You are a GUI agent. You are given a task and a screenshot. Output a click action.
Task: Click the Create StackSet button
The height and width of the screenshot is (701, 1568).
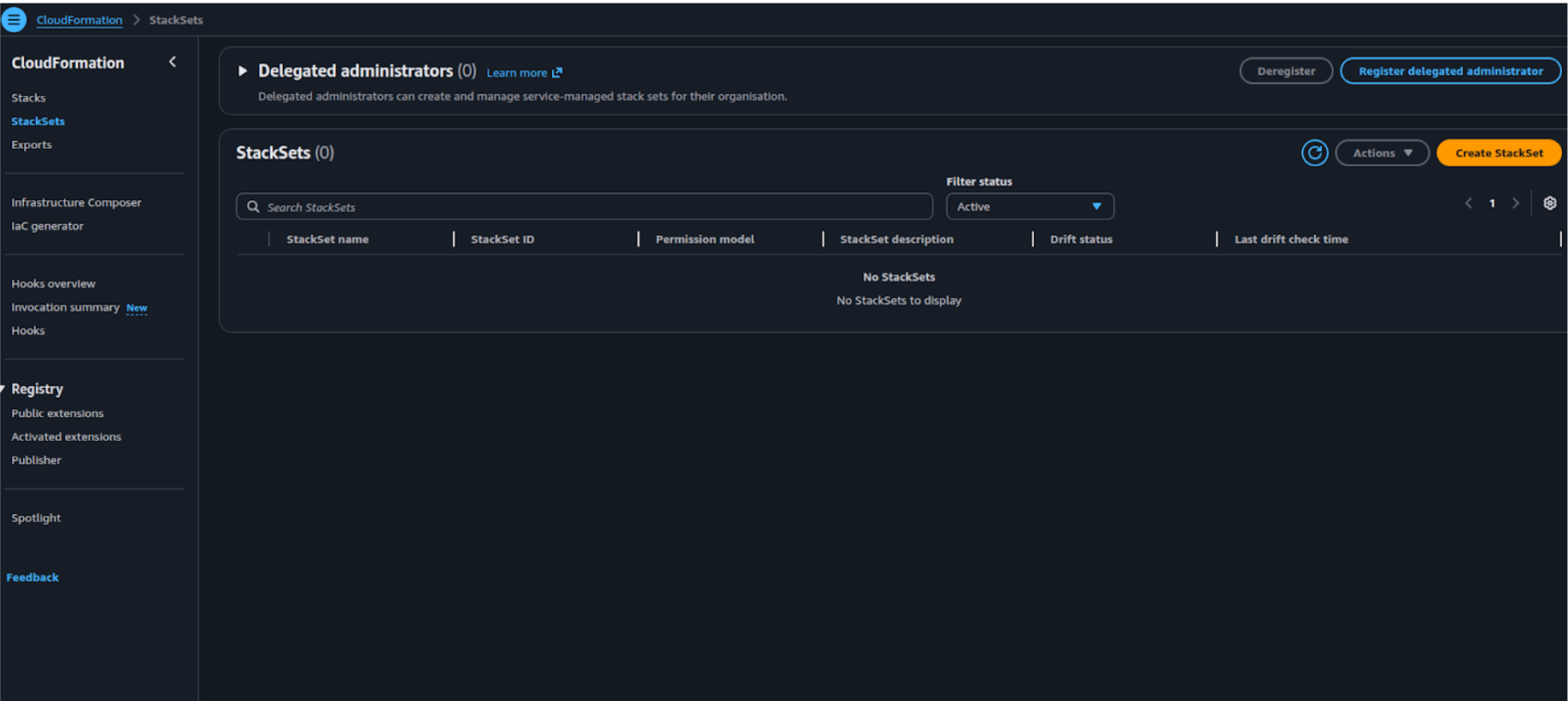(1499, 153)
